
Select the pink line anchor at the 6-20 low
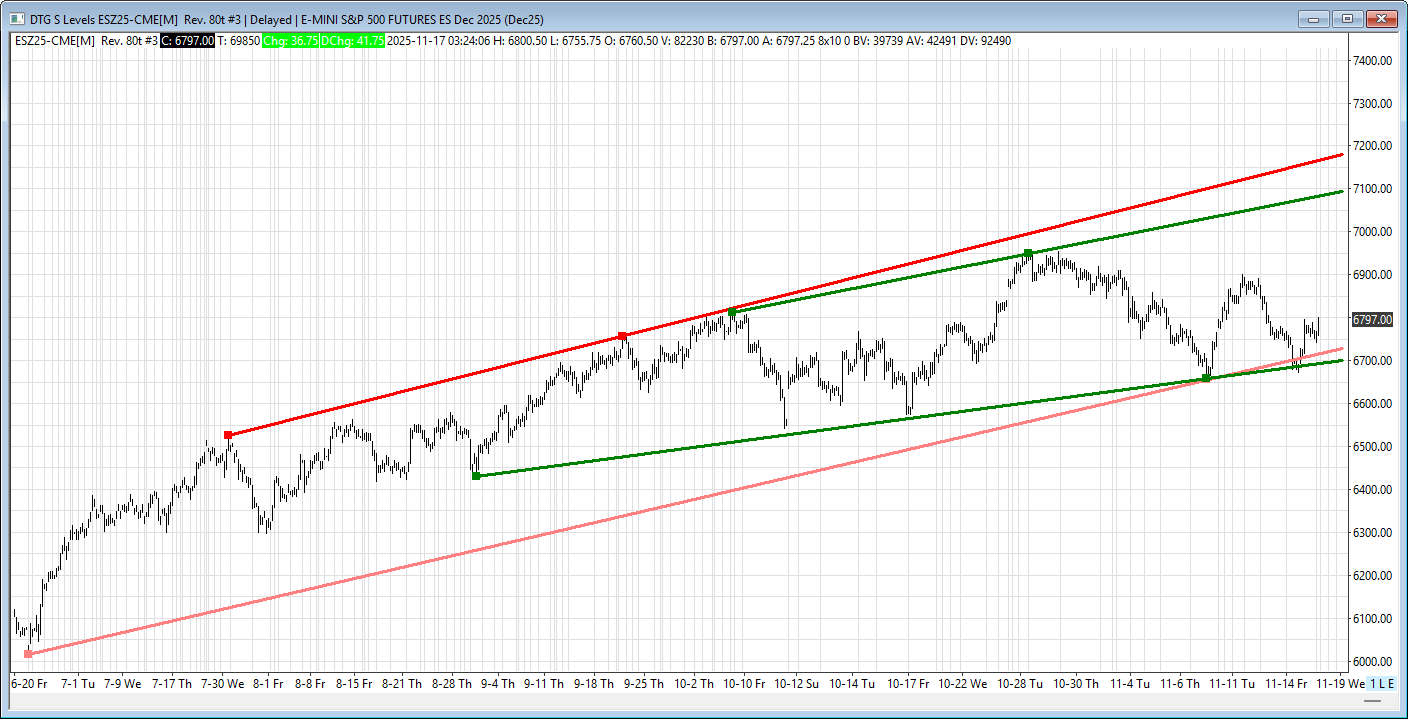click(28, 654)
